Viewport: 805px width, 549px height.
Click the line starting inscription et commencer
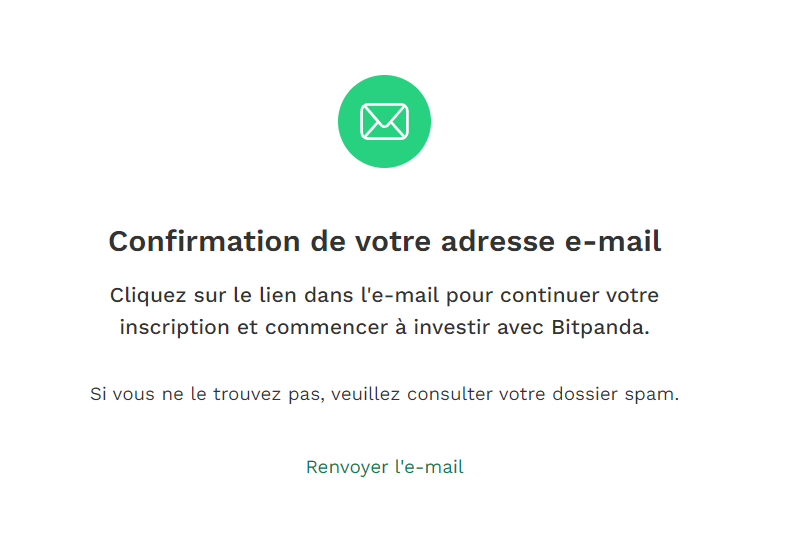384,327
